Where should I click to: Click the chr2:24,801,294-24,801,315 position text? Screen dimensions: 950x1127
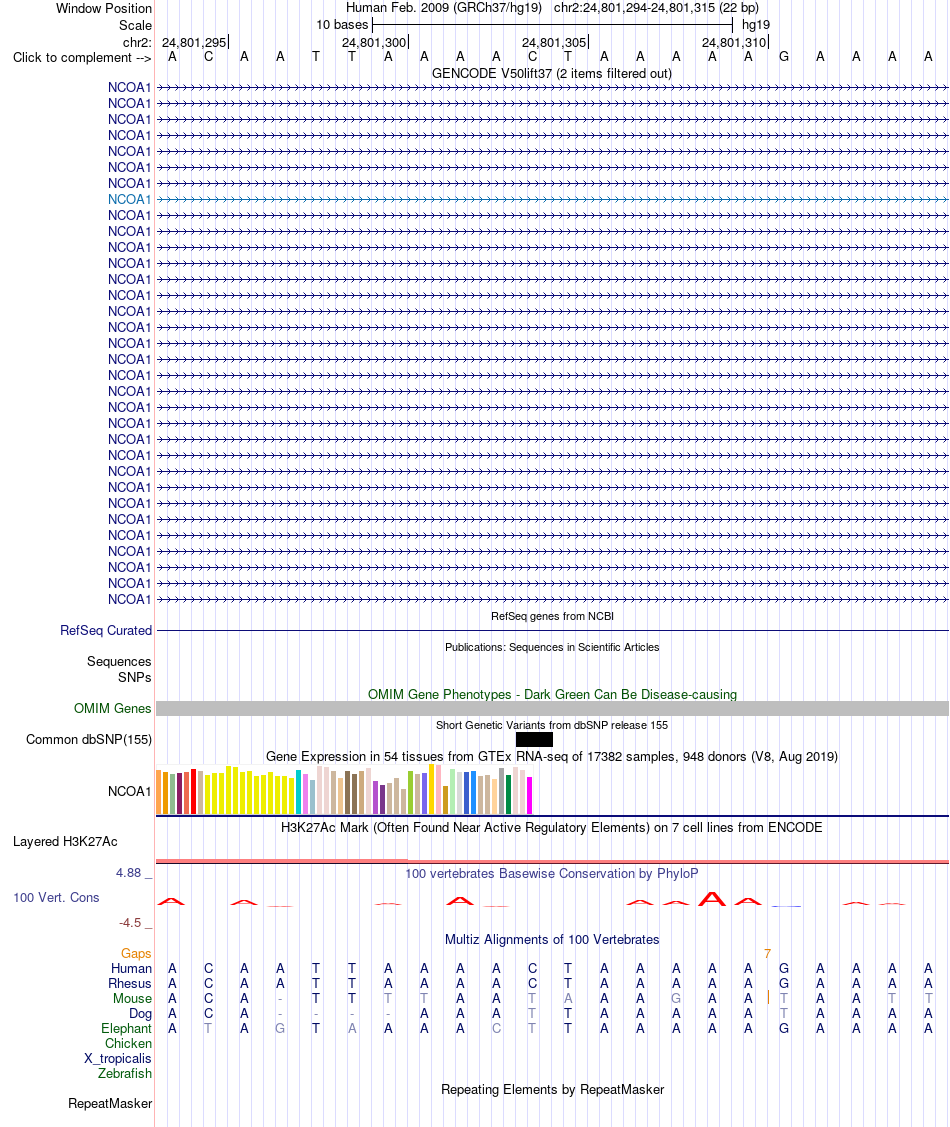(x=656, y=8)
